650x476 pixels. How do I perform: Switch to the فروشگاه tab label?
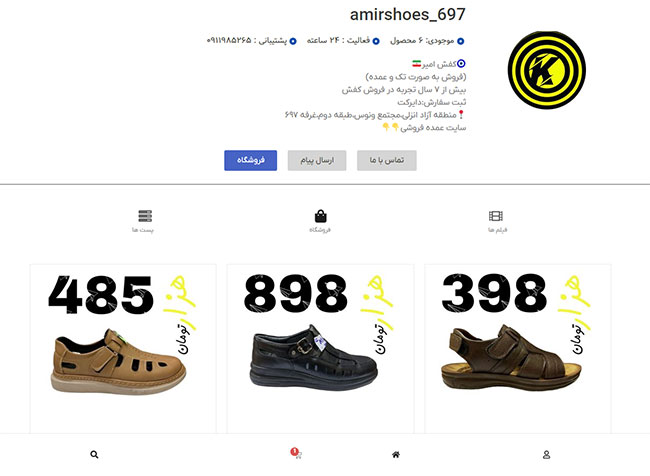[x=320, y=230]
